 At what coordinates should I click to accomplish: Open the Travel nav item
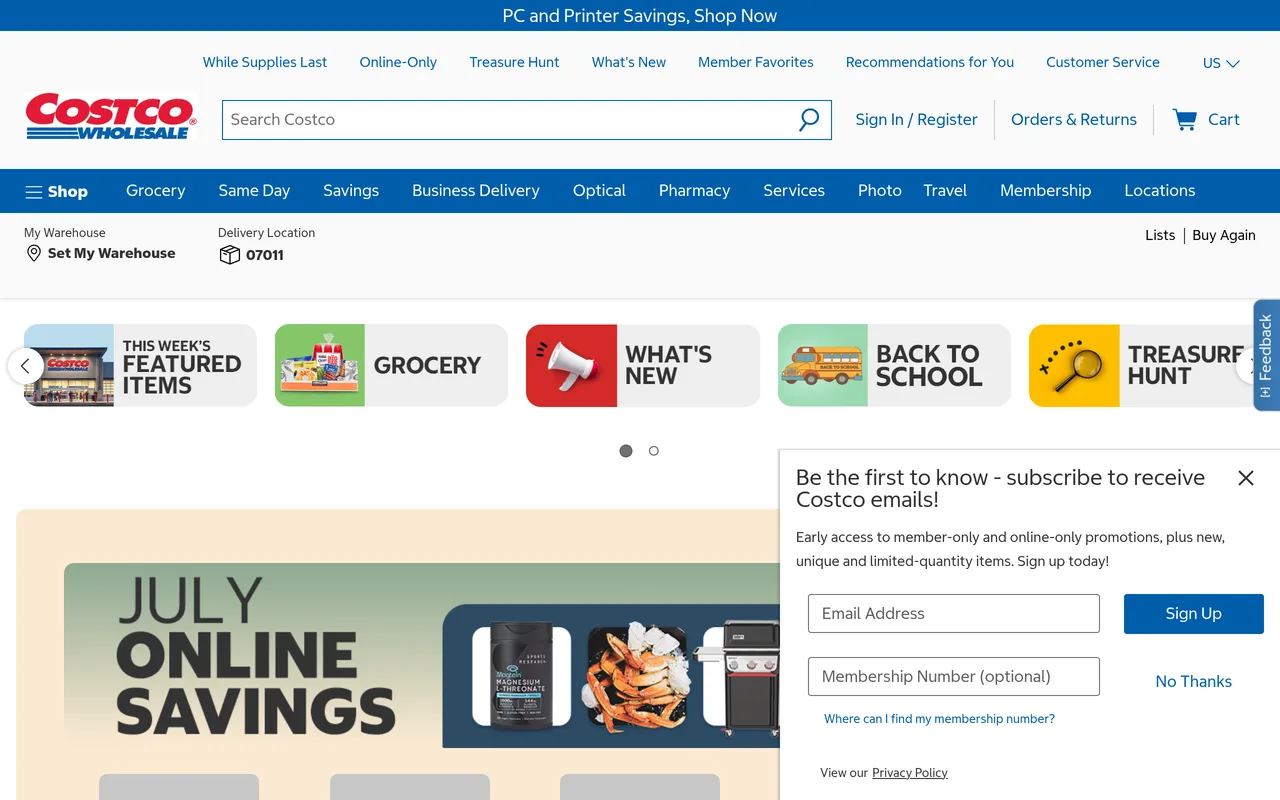click(945, 191)
